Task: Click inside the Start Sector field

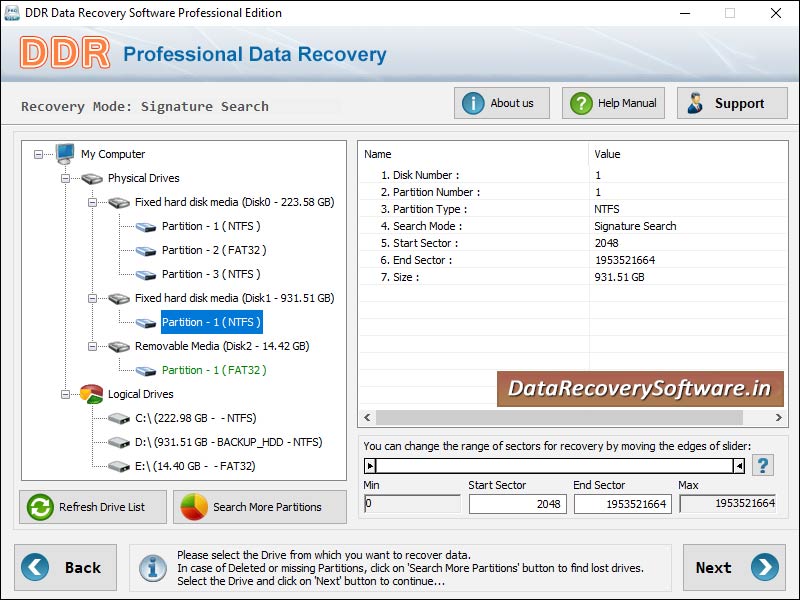Action: [517, 503]
